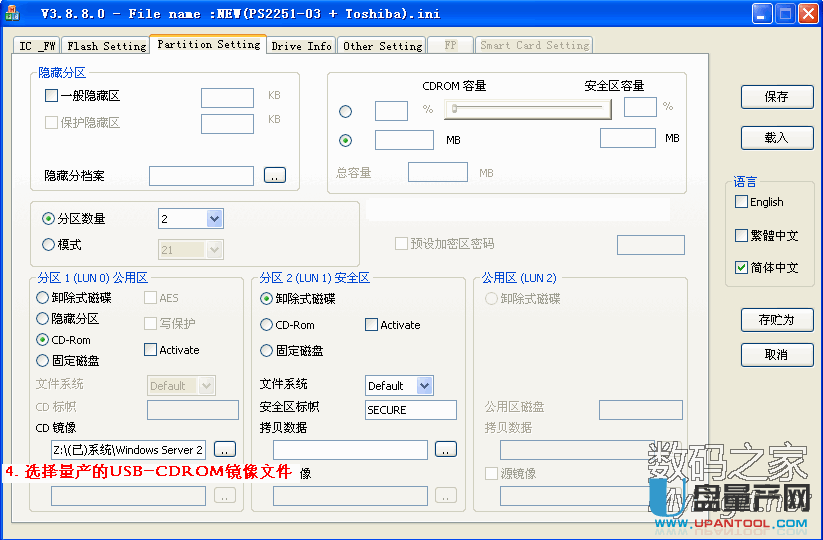Screen dimensions: 823x540
Task: Select 固定磁盘 radio for 分区 2 LUN 1
Action: click(x=267, y=350)
